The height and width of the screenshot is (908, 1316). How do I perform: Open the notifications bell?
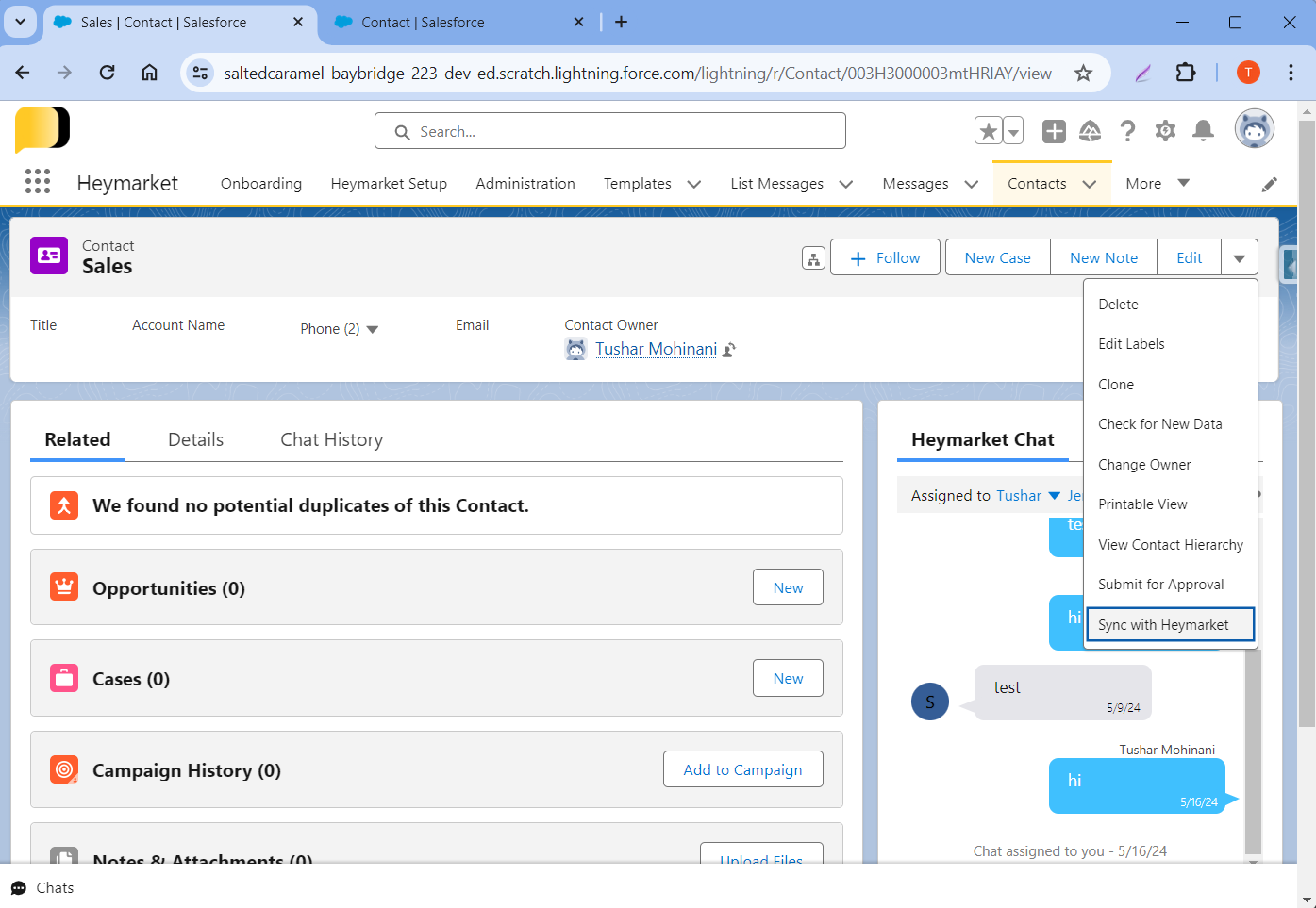1203,131
